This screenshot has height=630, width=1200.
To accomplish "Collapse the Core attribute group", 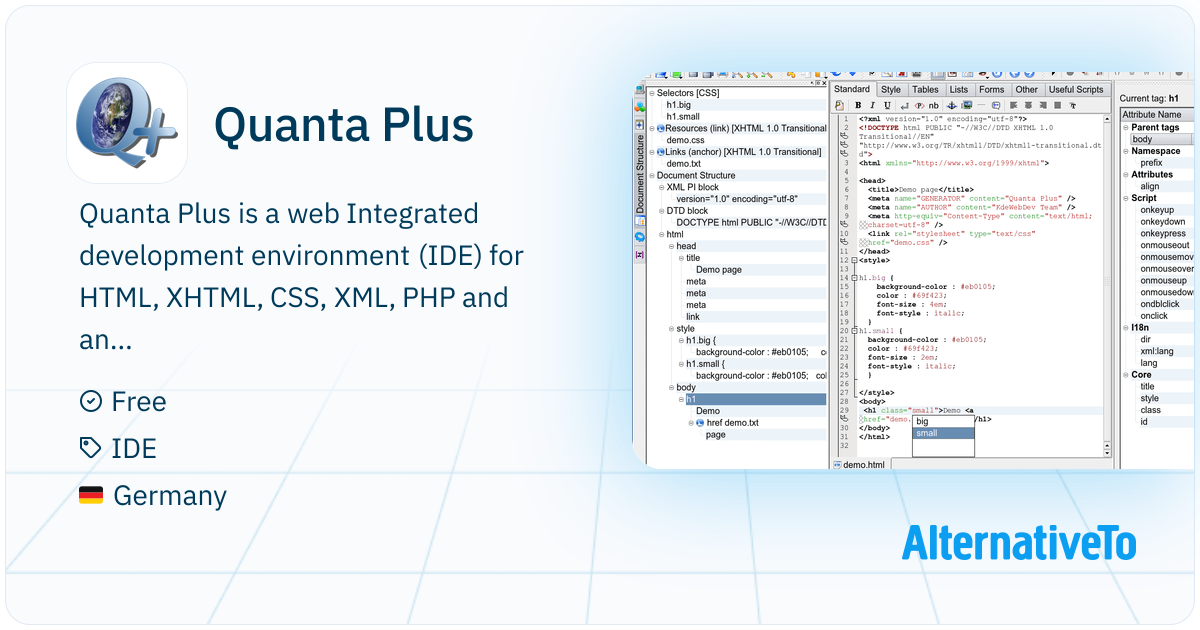I will [1126, 375].
